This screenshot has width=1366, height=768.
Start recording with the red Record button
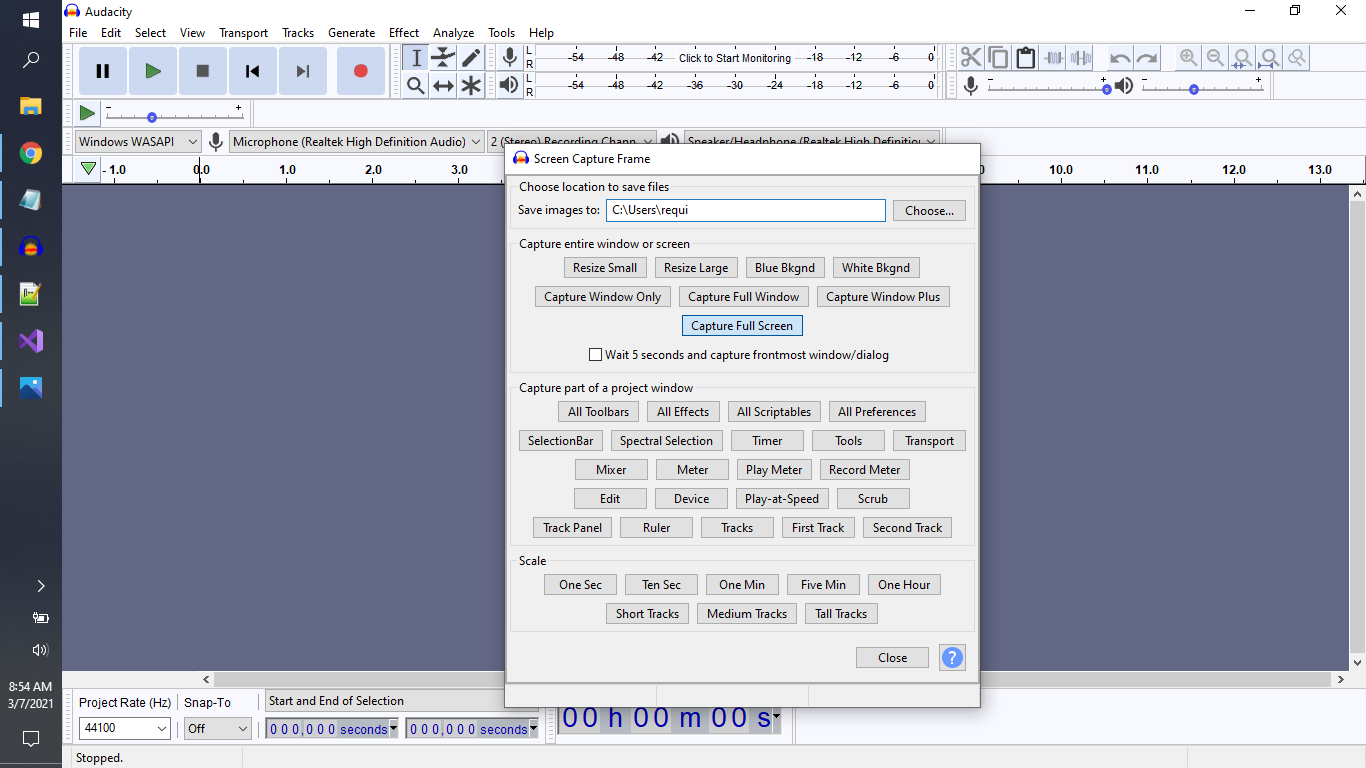(x=361, y=71)
